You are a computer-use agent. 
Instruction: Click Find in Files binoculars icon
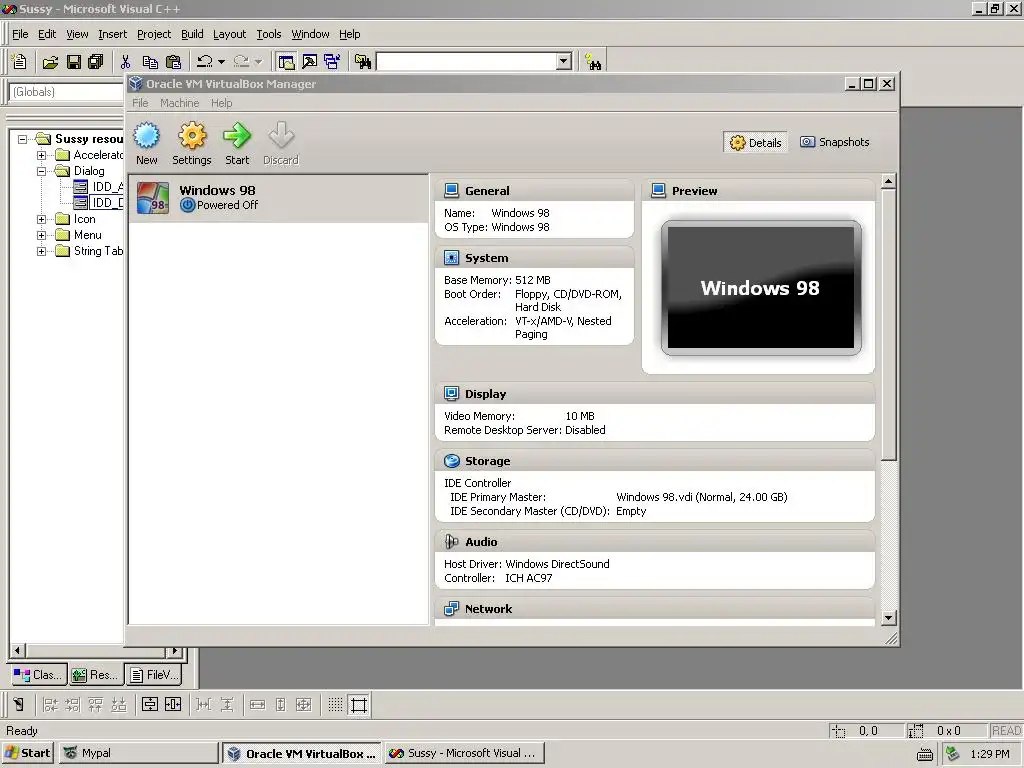tap(362, 62)
